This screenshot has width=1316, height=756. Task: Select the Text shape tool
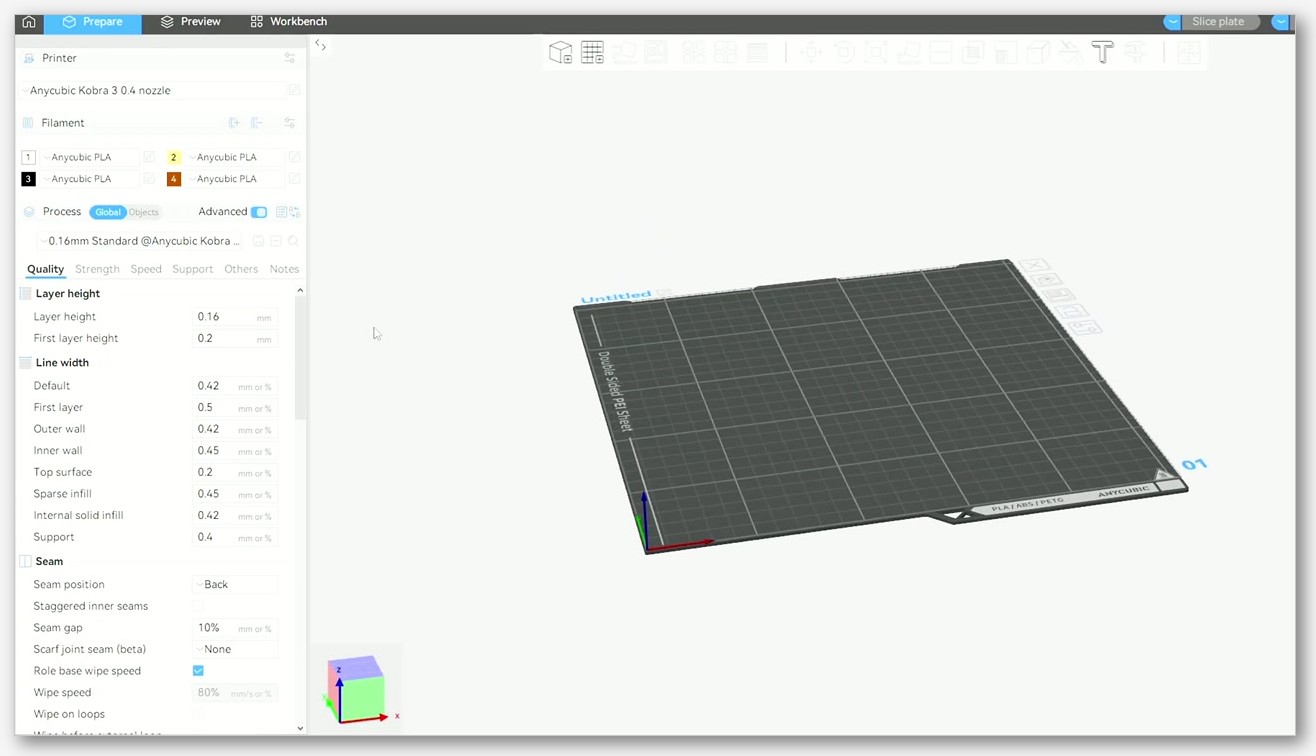pos(1103,52)
